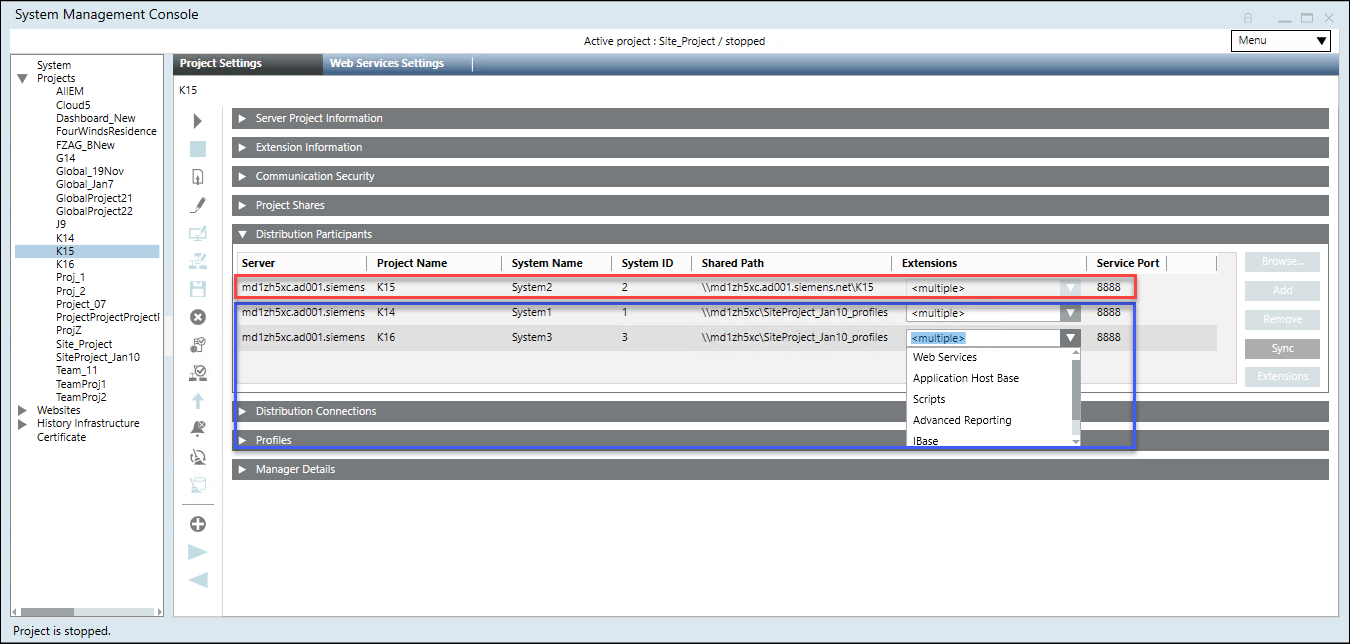The height and width of the screenshot is (644, 1350).
Task: Click the document with arrow icon
Action: 198,177
